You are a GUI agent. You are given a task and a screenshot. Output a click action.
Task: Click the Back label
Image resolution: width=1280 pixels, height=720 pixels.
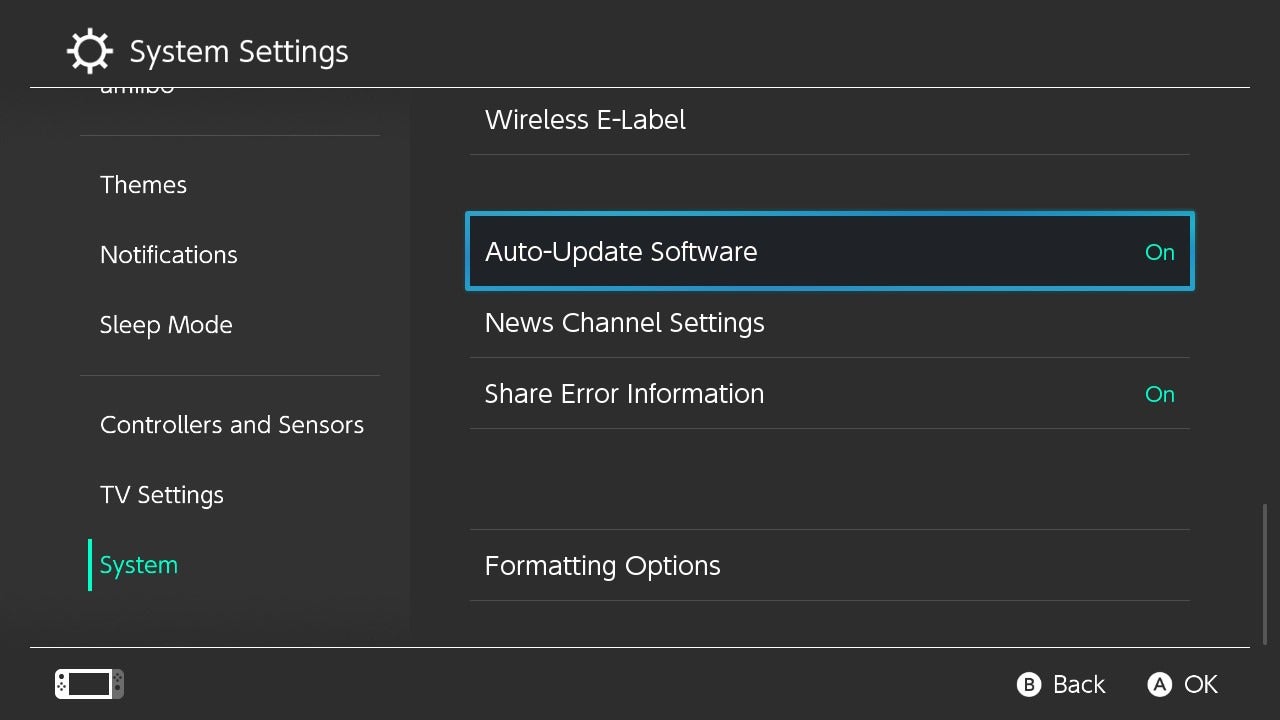(x=1078, y=684)
